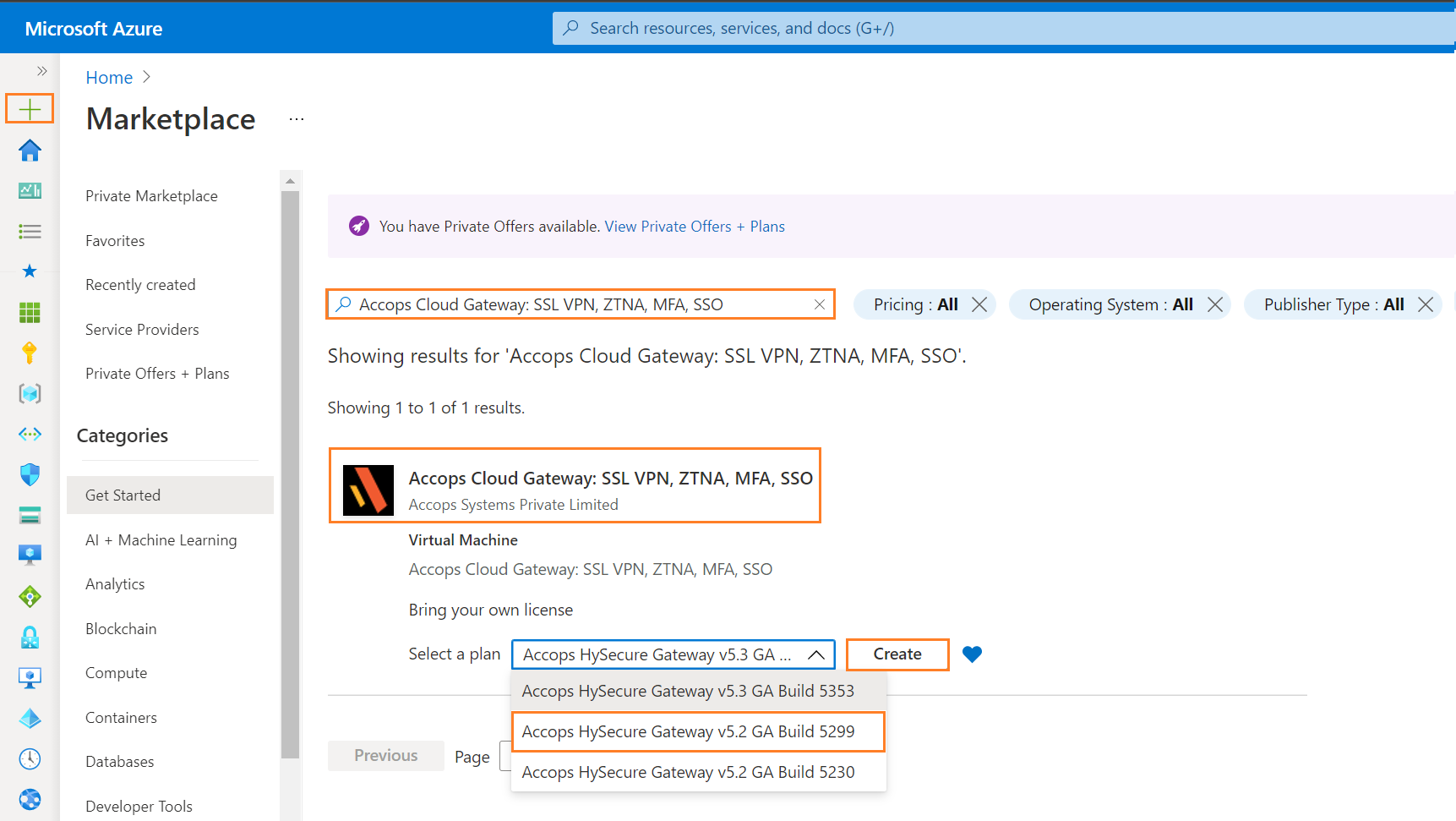The height and width of the screenshot is (821, 1456).
Task: Choose HySecure Gateway v5.2 GA Build 5299
Action: point(698,732)
